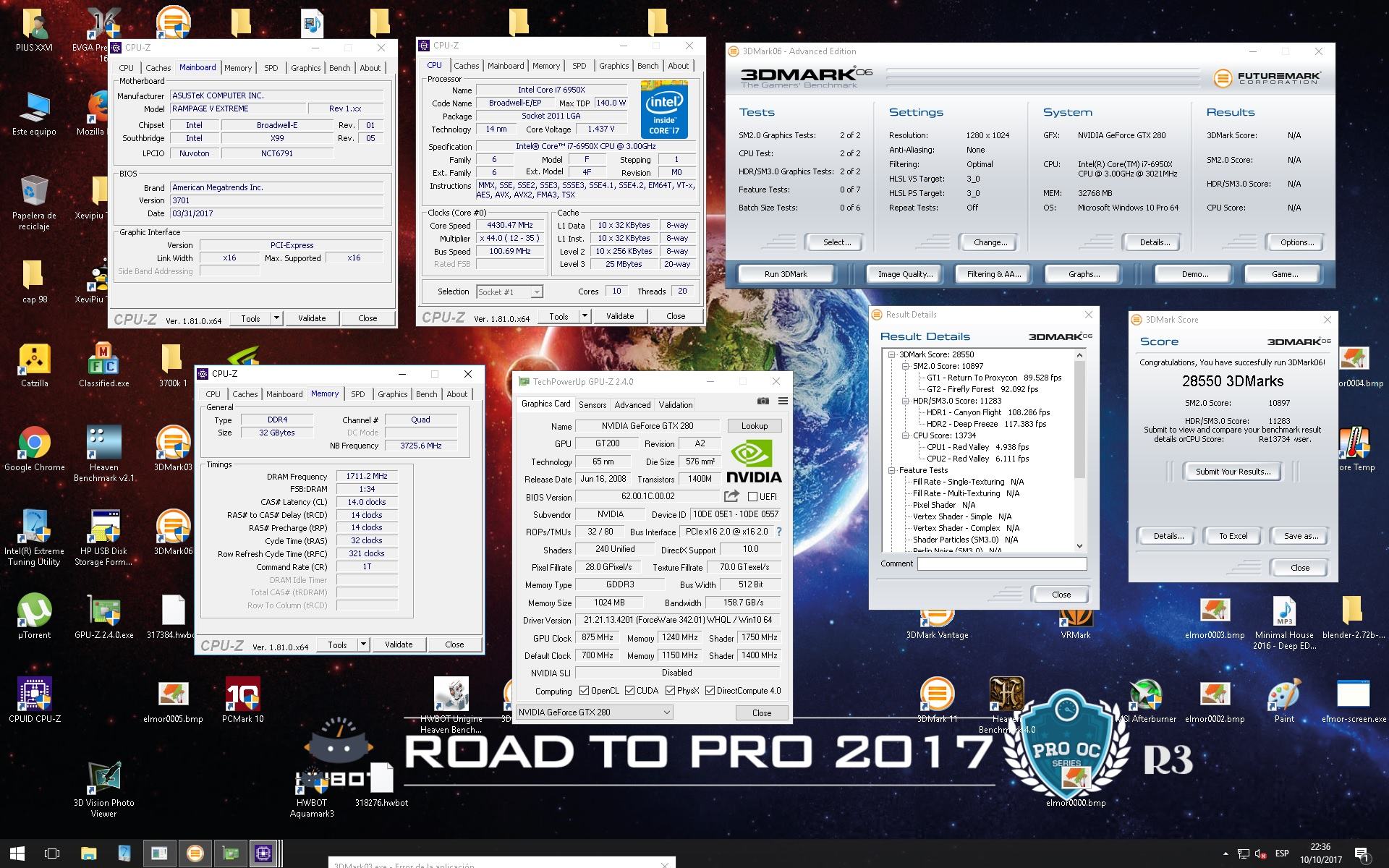The image size is (1389, 868).
Task: Open Tools dropdown arrow in CPU-Z Mainboard window
Action: (x=276, y=318)
